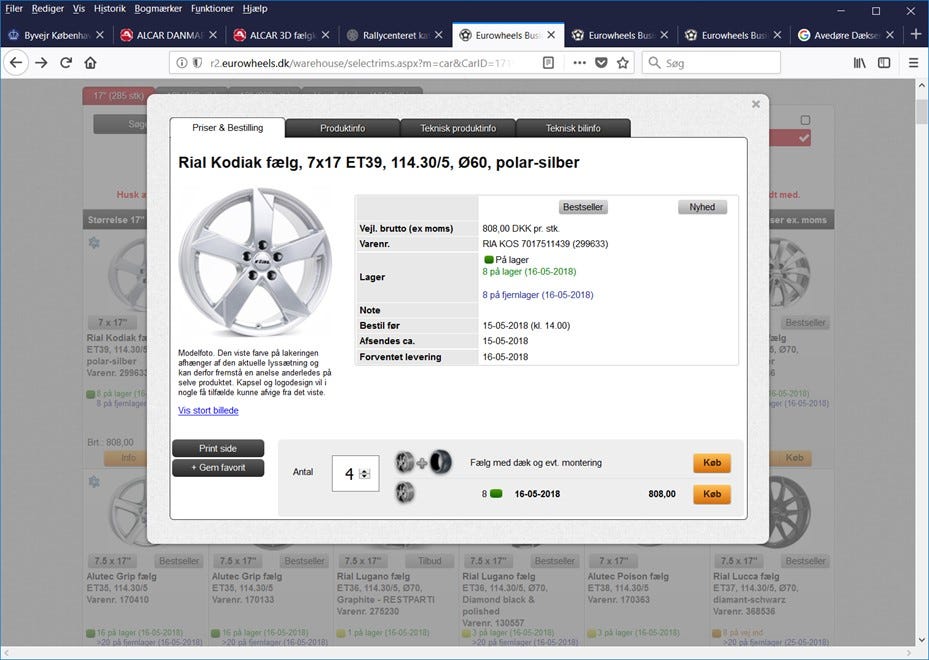Adjust the Antal quantity stepper arrows

(x=365, y=474)
